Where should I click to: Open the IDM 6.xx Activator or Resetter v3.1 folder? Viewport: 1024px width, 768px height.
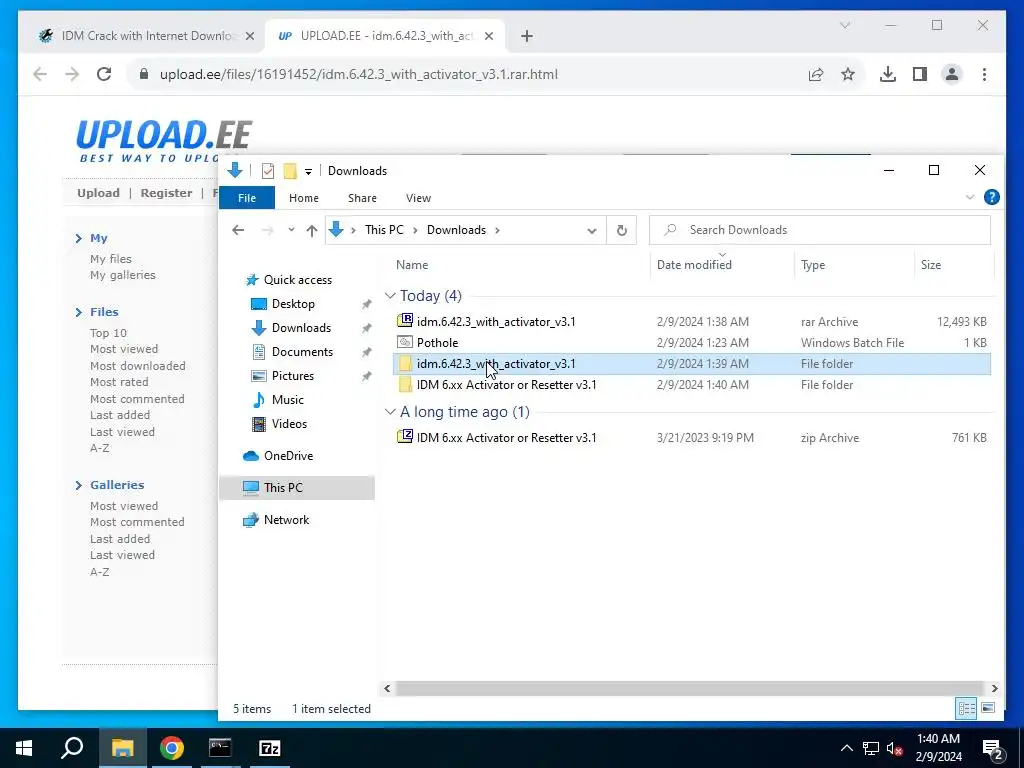coord(506,385)
